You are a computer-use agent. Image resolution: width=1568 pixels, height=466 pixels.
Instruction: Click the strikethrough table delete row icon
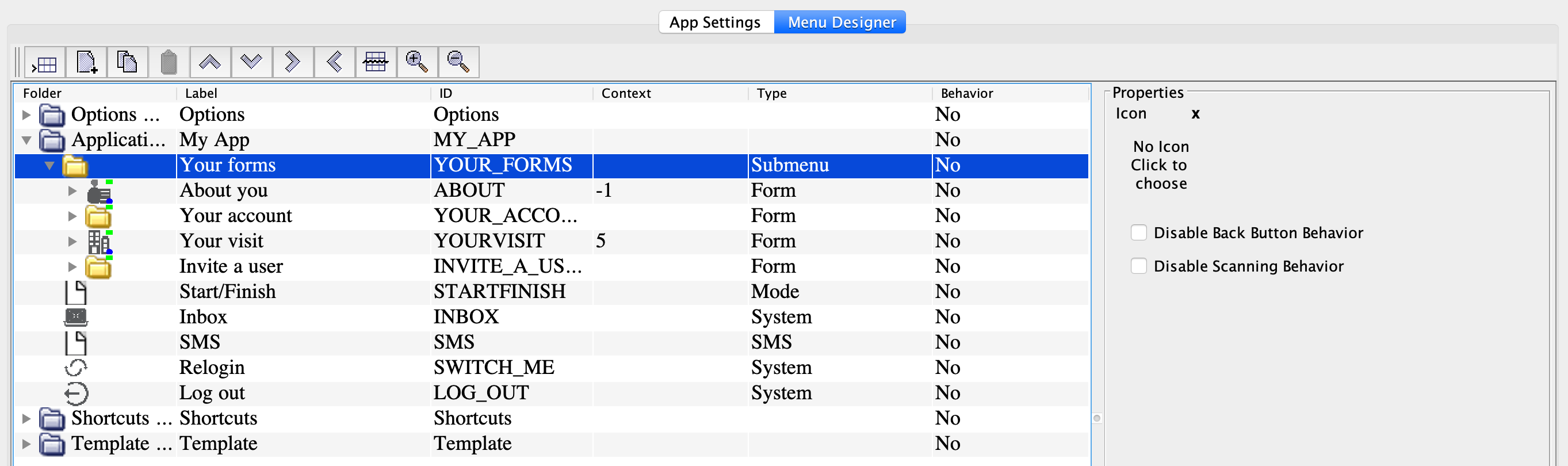tap(376, 63)
